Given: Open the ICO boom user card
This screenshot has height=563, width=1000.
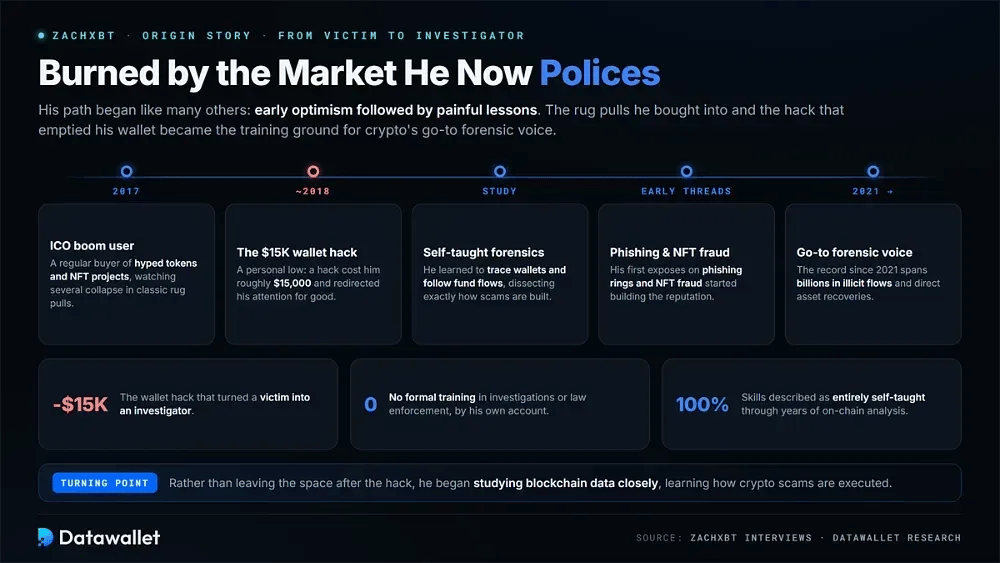Looking at the screenshot, I should (x=126, y=274).
